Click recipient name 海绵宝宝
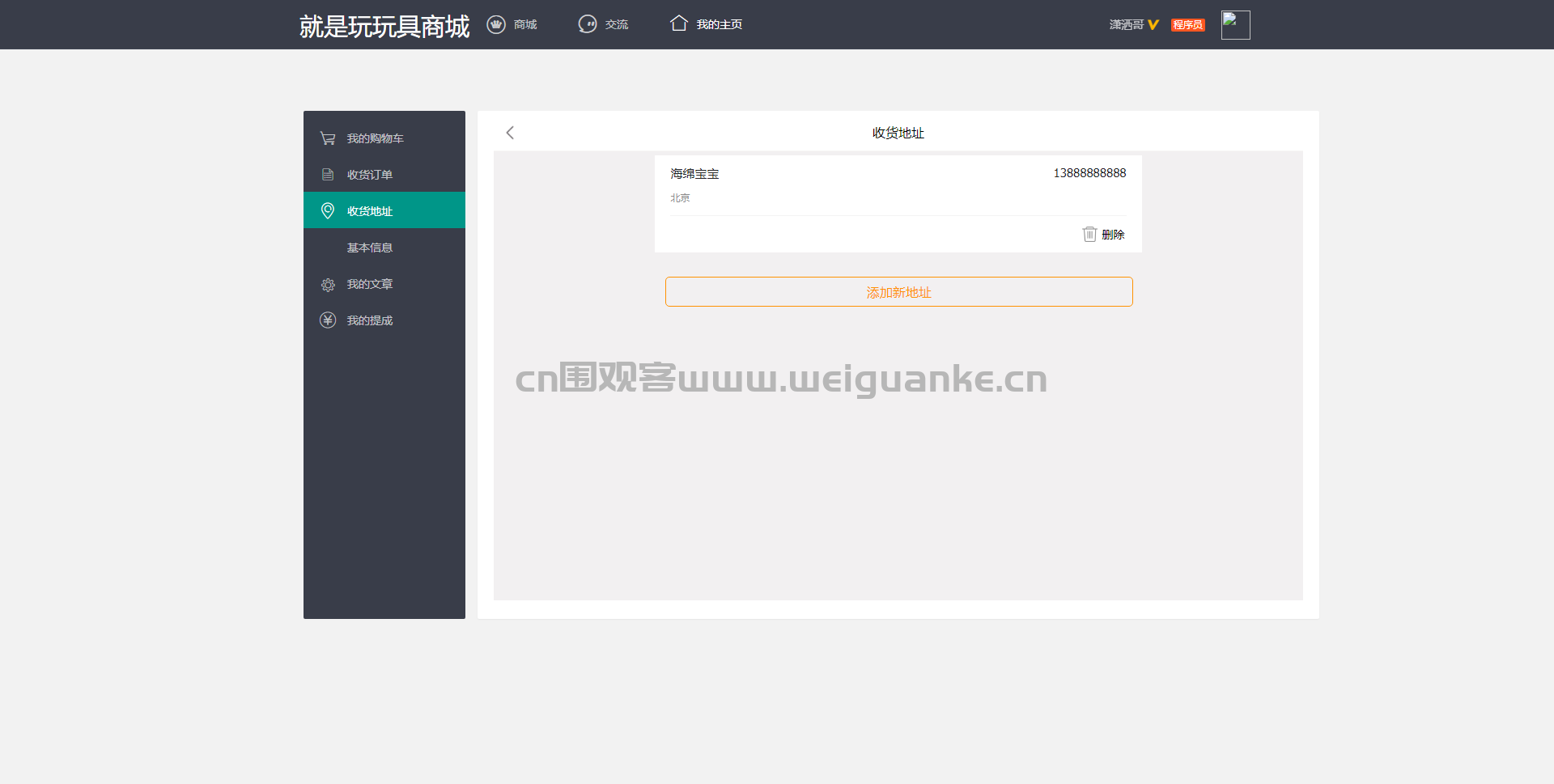 (x=694, y=174)
